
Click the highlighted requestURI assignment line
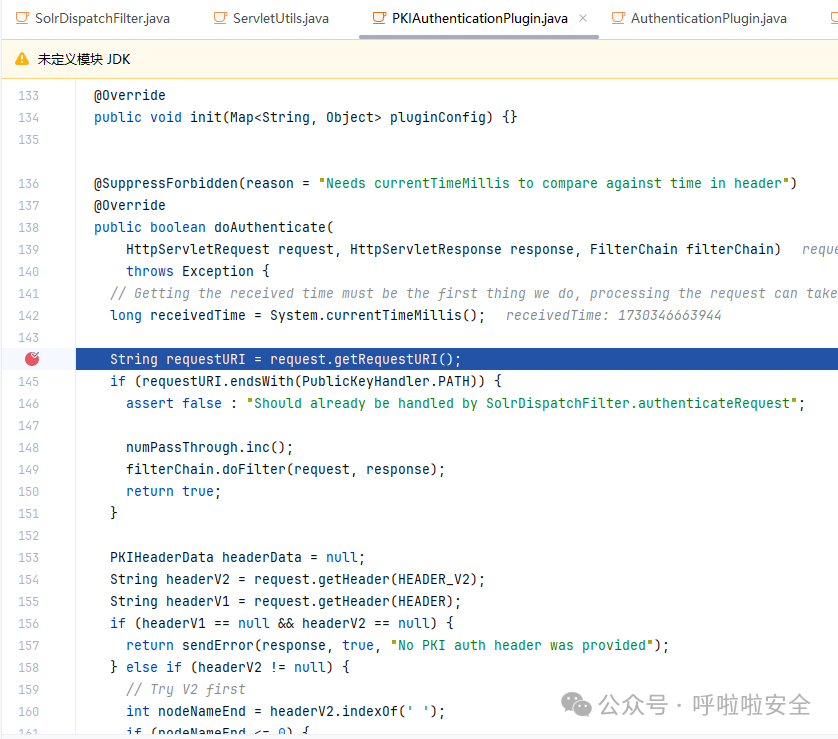tap(457, 359)
